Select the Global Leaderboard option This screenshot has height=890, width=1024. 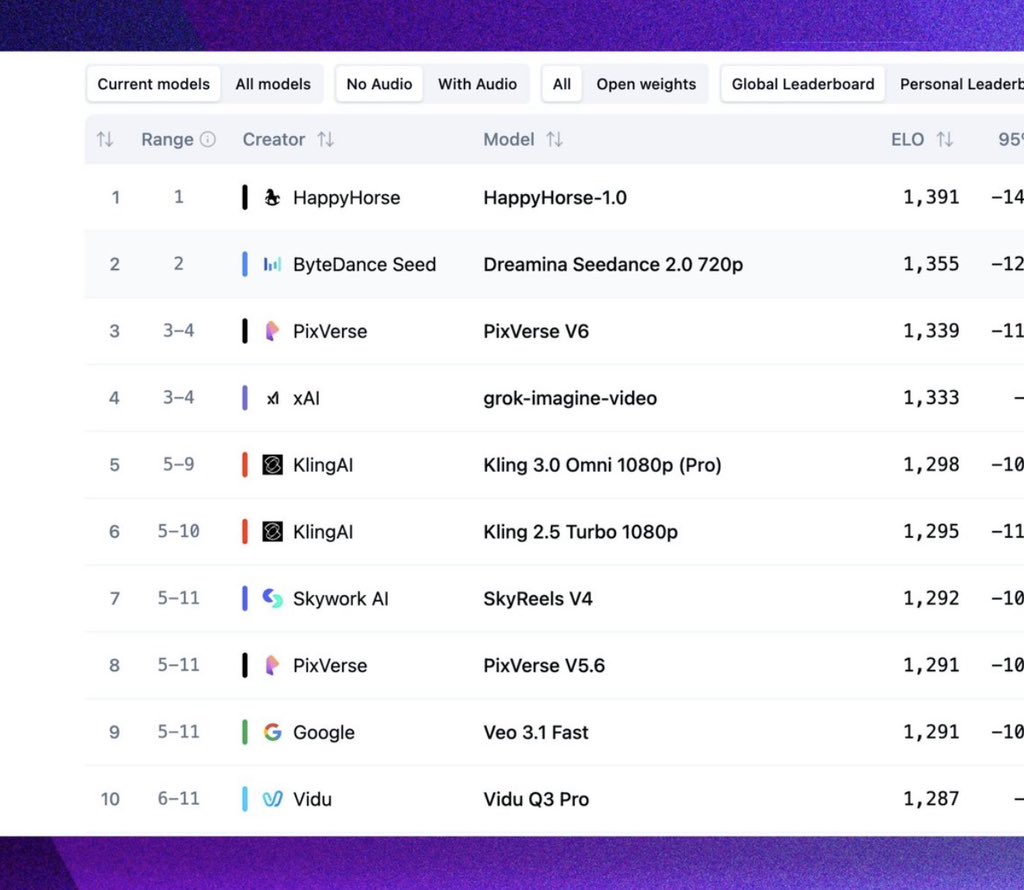[802, 84]
